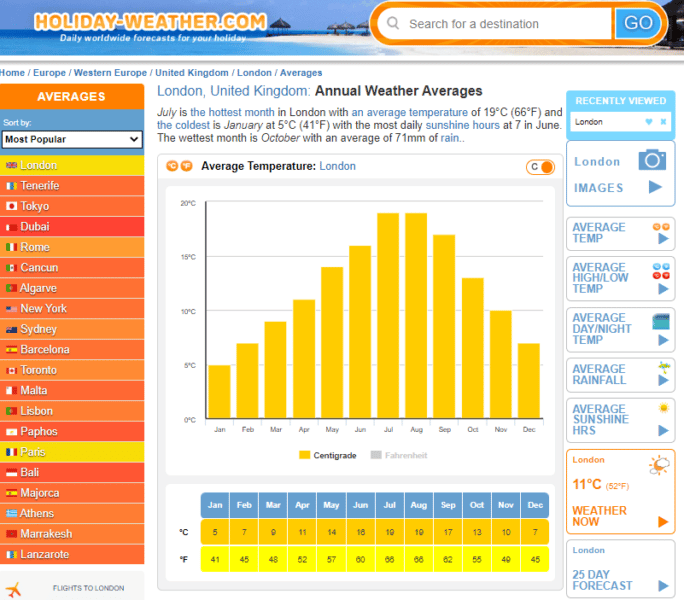Open United Kingdom breadcrumb
The image size is (684, 600).
click(192, 73)
